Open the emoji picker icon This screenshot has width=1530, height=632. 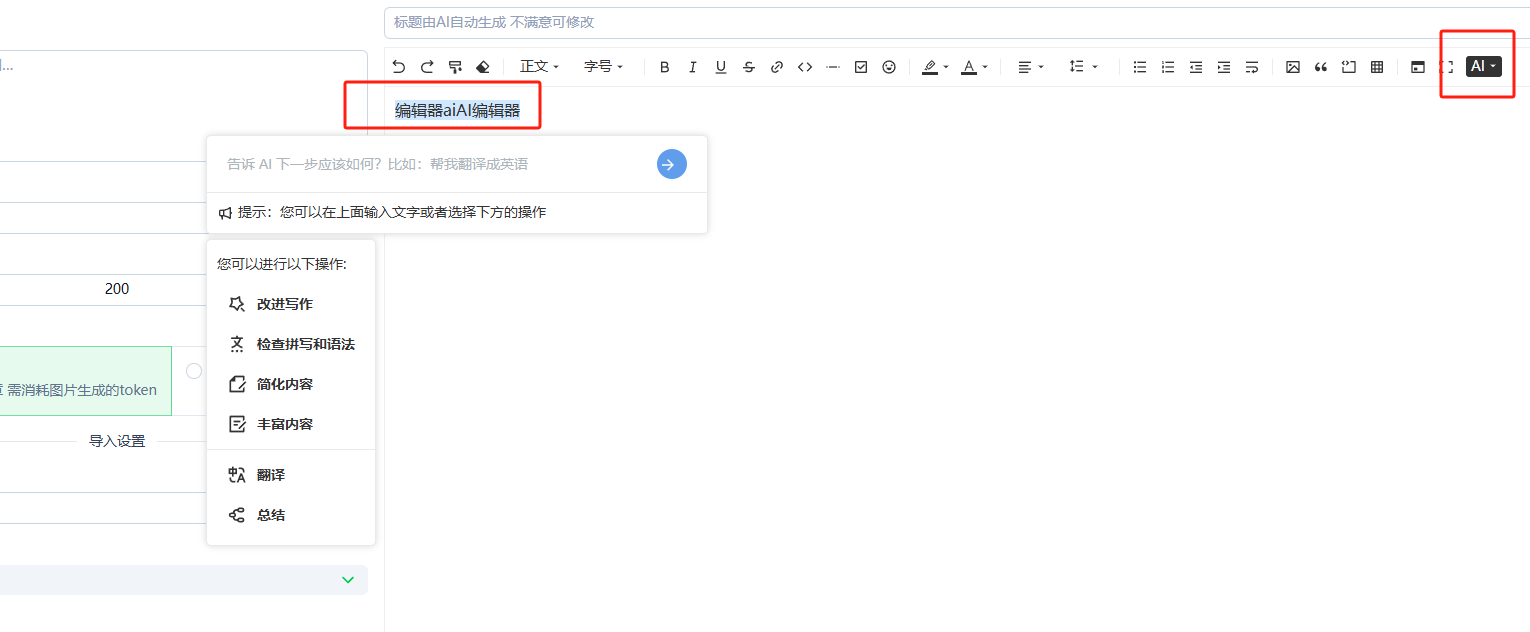[x=889, y=67]
